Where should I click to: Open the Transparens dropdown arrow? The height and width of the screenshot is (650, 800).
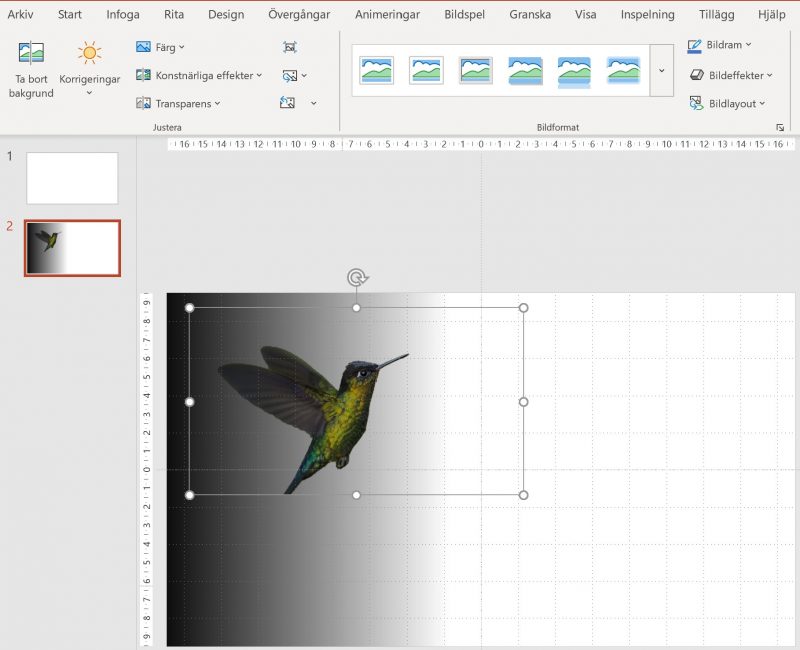point(217,104)
